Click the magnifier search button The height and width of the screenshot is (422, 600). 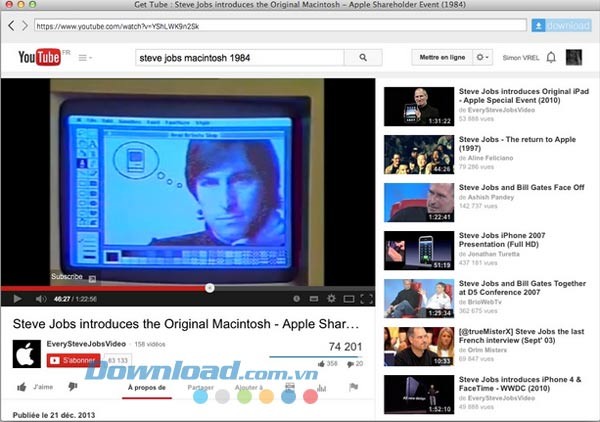coord(363,58)
